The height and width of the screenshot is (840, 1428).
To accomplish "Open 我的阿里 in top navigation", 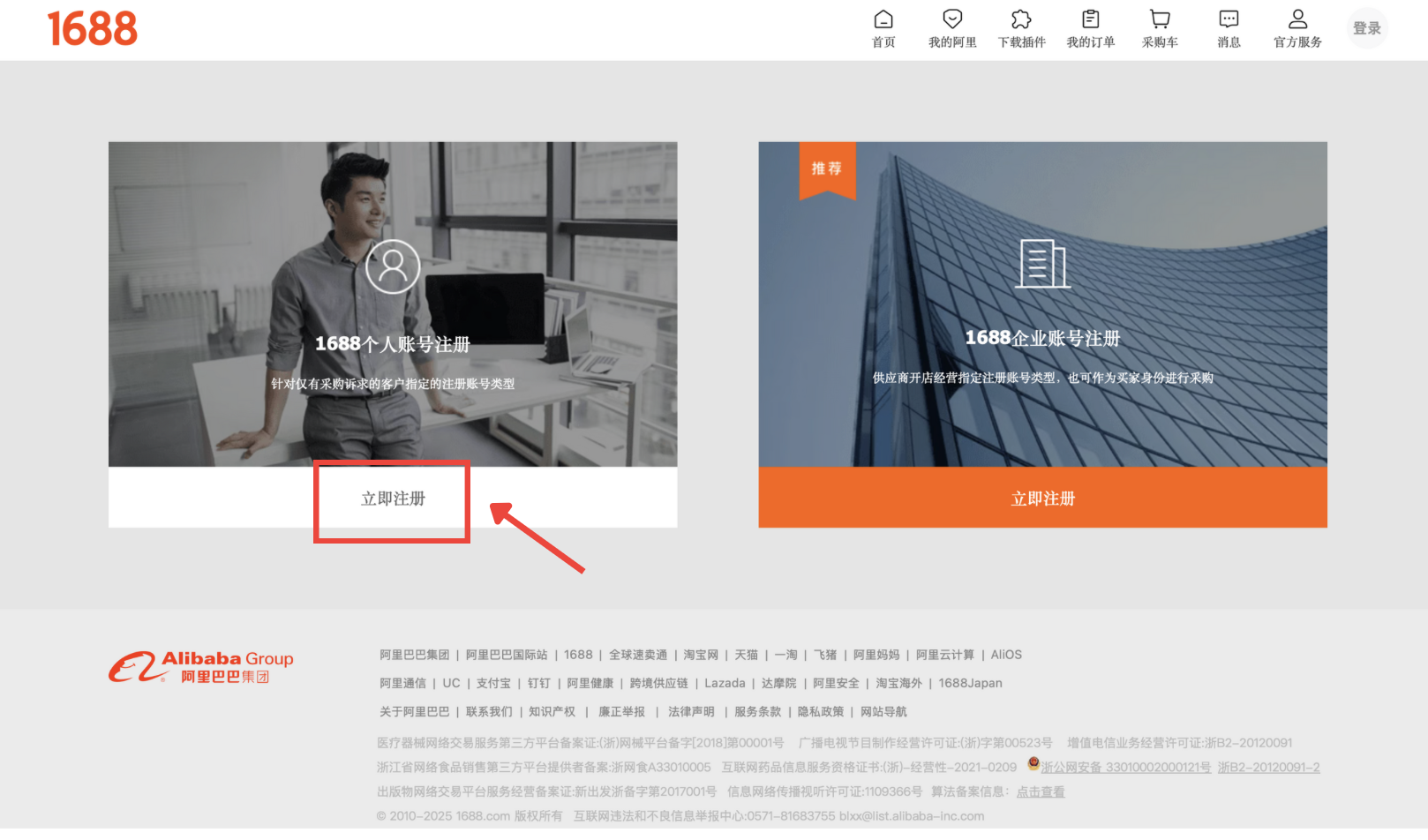I will tap(952, 29).
